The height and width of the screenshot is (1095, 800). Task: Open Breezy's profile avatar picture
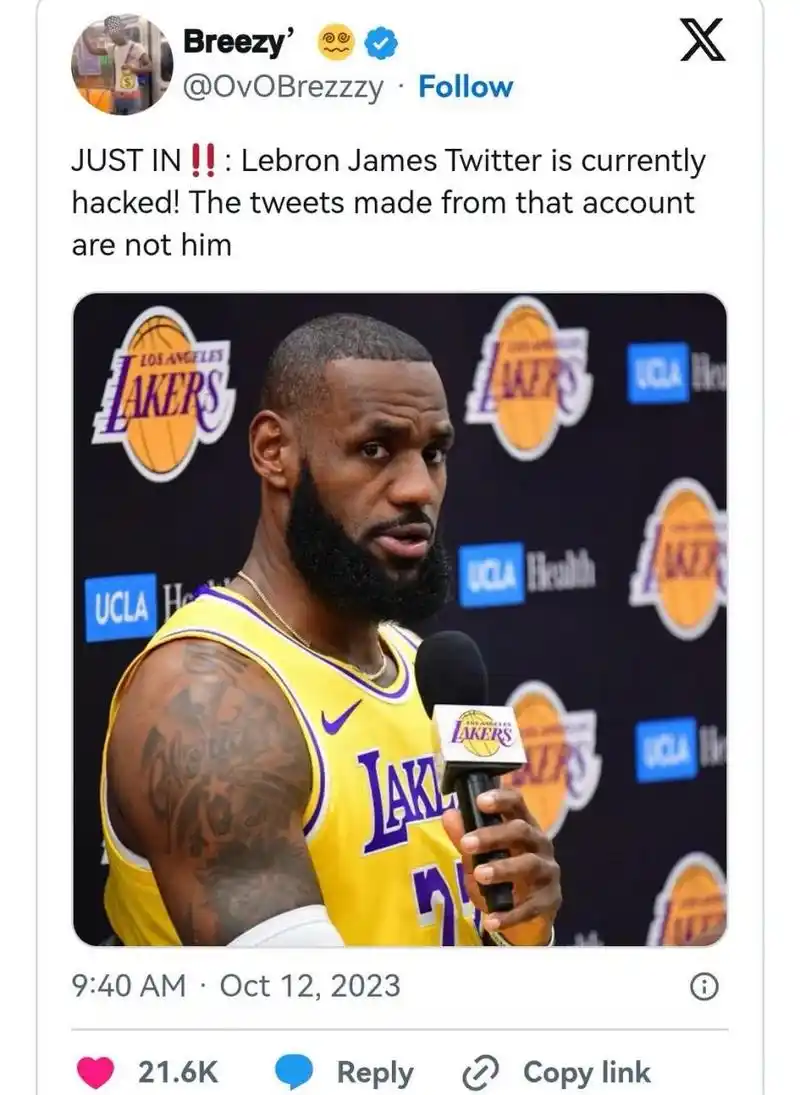122,65
